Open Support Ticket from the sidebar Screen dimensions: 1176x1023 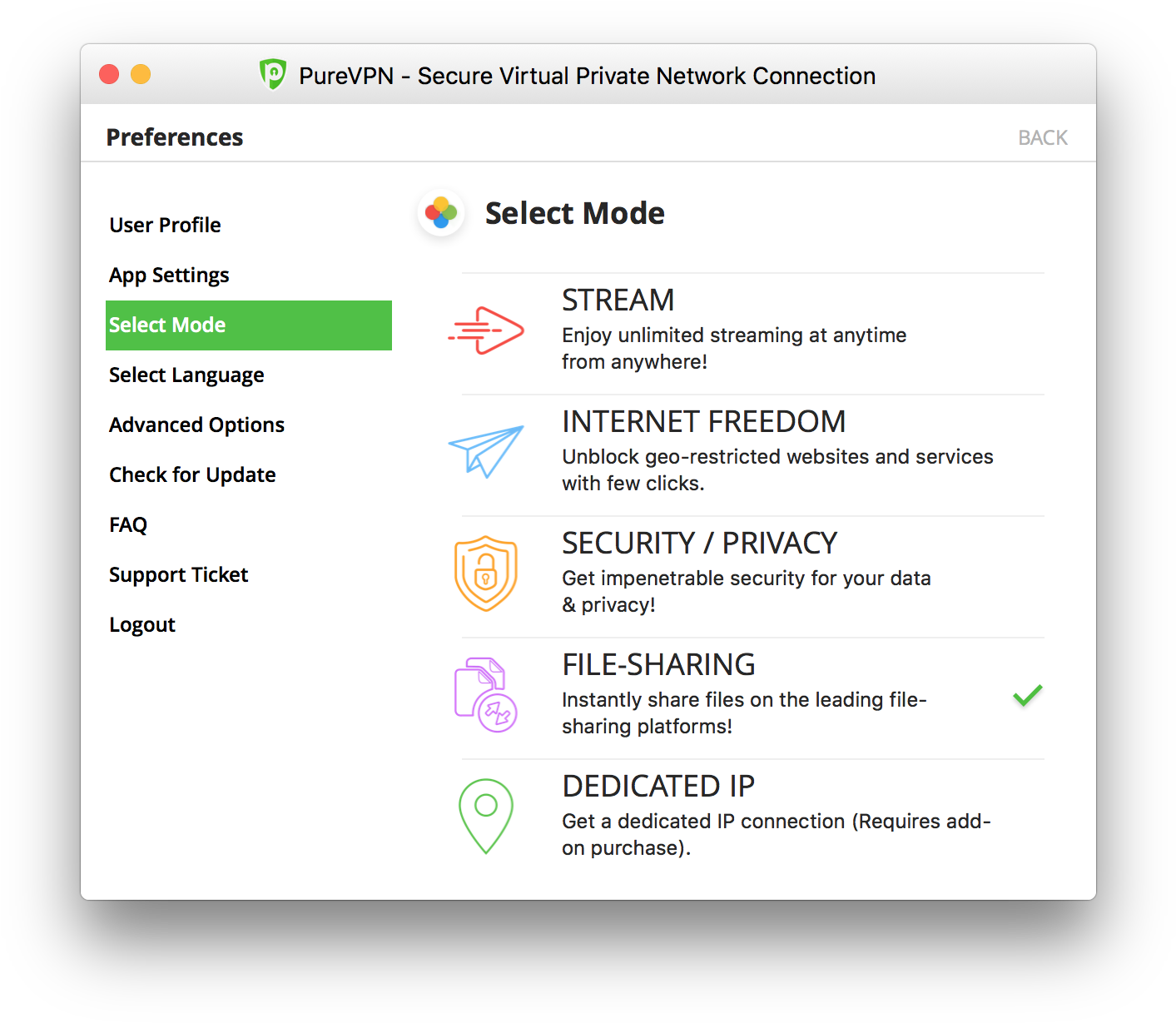coord(178,575)
